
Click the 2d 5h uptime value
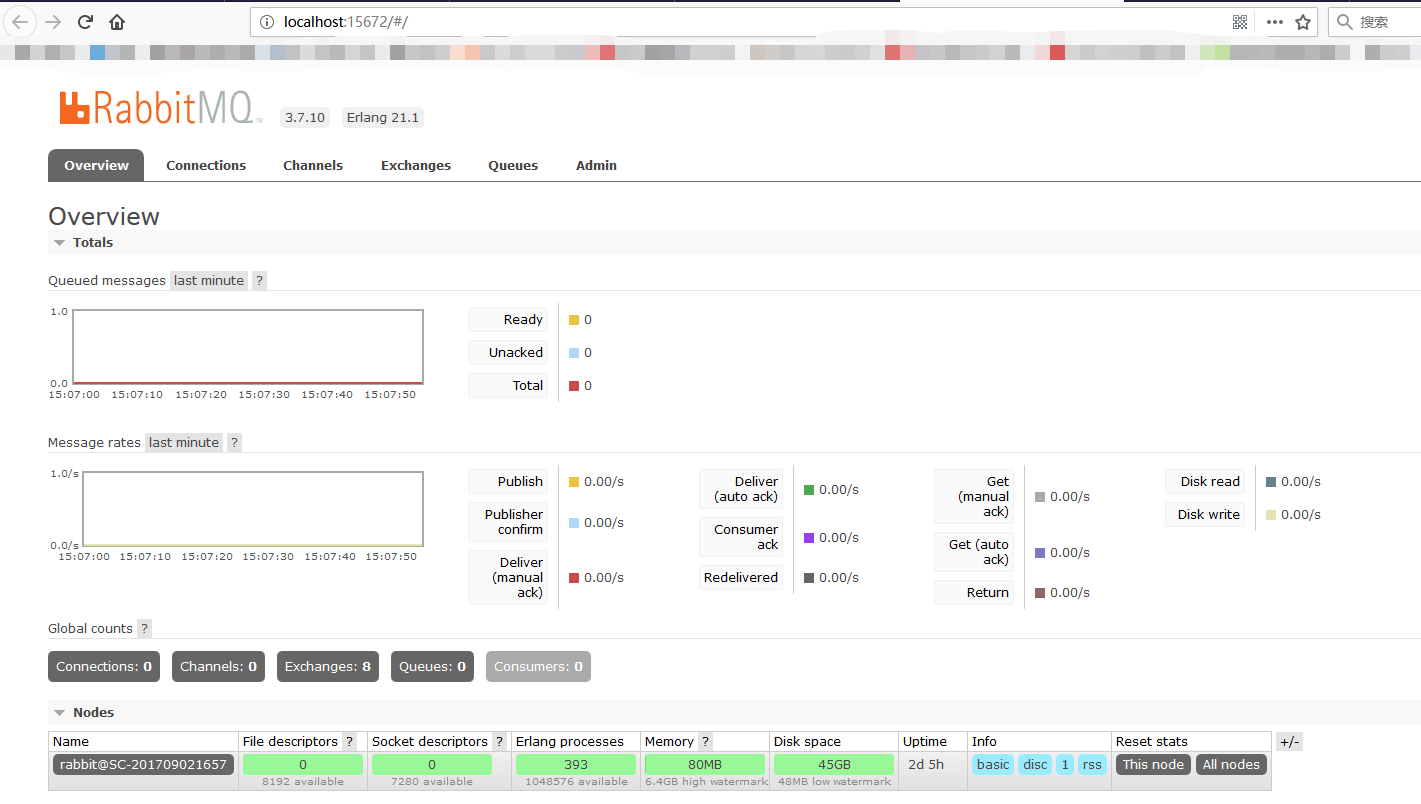pyautogui.click(x=925, y=765)
